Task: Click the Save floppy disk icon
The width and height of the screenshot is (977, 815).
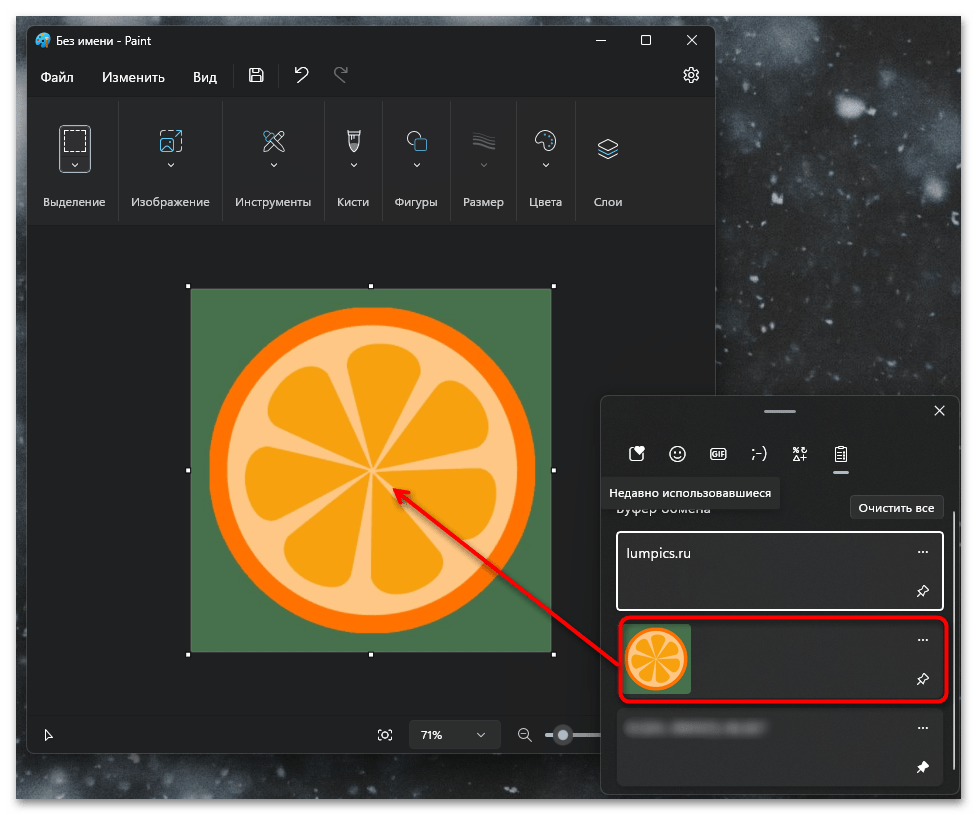Action: 256,76
